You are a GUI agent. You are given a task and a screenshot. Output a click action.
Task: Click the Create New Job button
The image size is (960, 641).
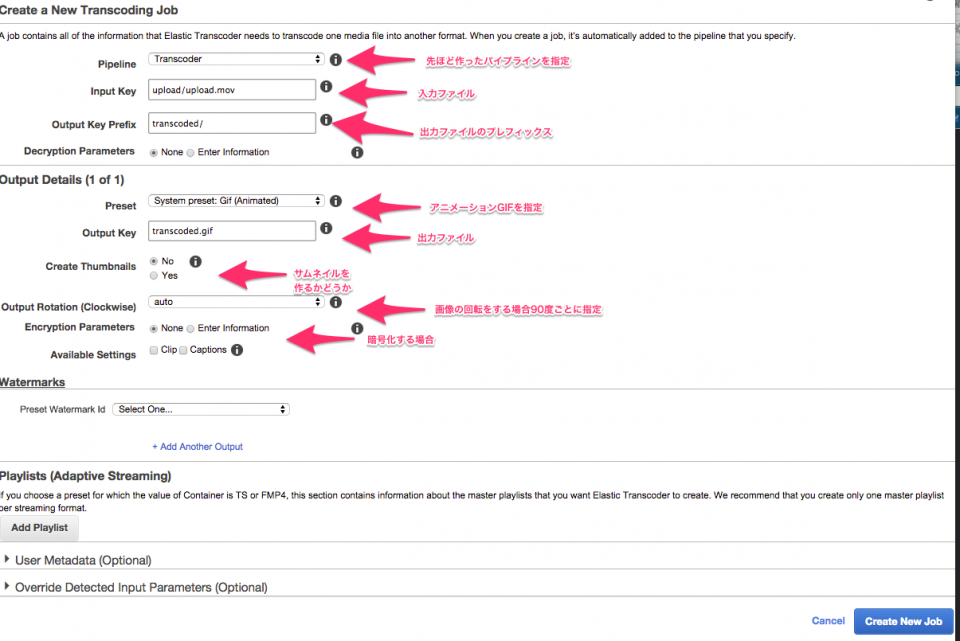(x=903, y=620)
